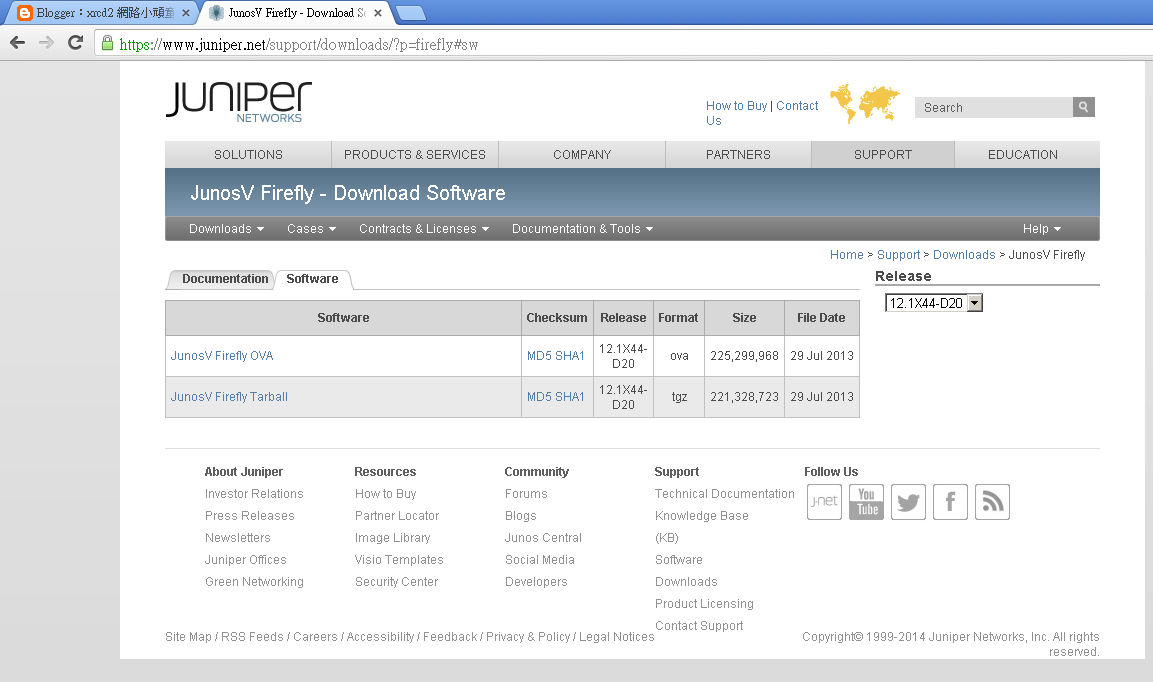The image size is (1153, 682).
Task: Open the PARTNERS nav item
Action: (x=738, y=154)
